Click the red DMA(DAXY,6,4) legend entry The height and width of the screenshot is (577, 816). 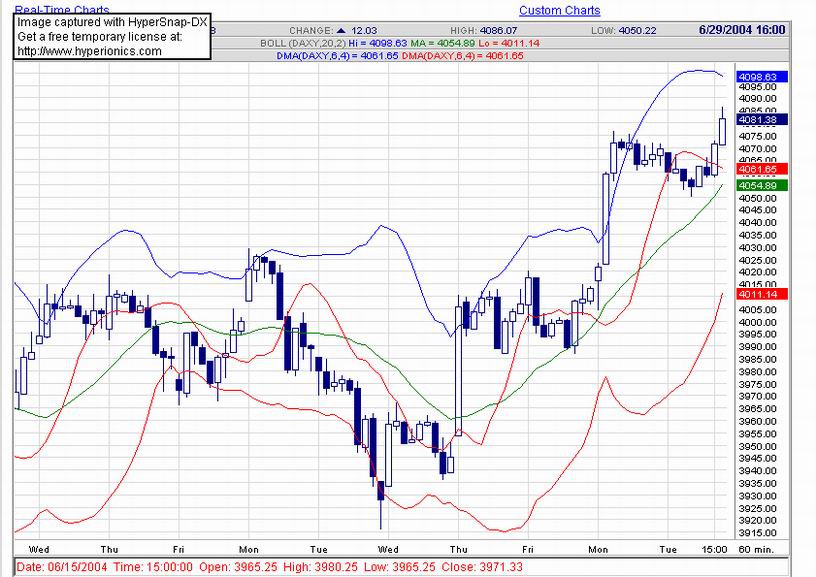click(x=463, y=56)
